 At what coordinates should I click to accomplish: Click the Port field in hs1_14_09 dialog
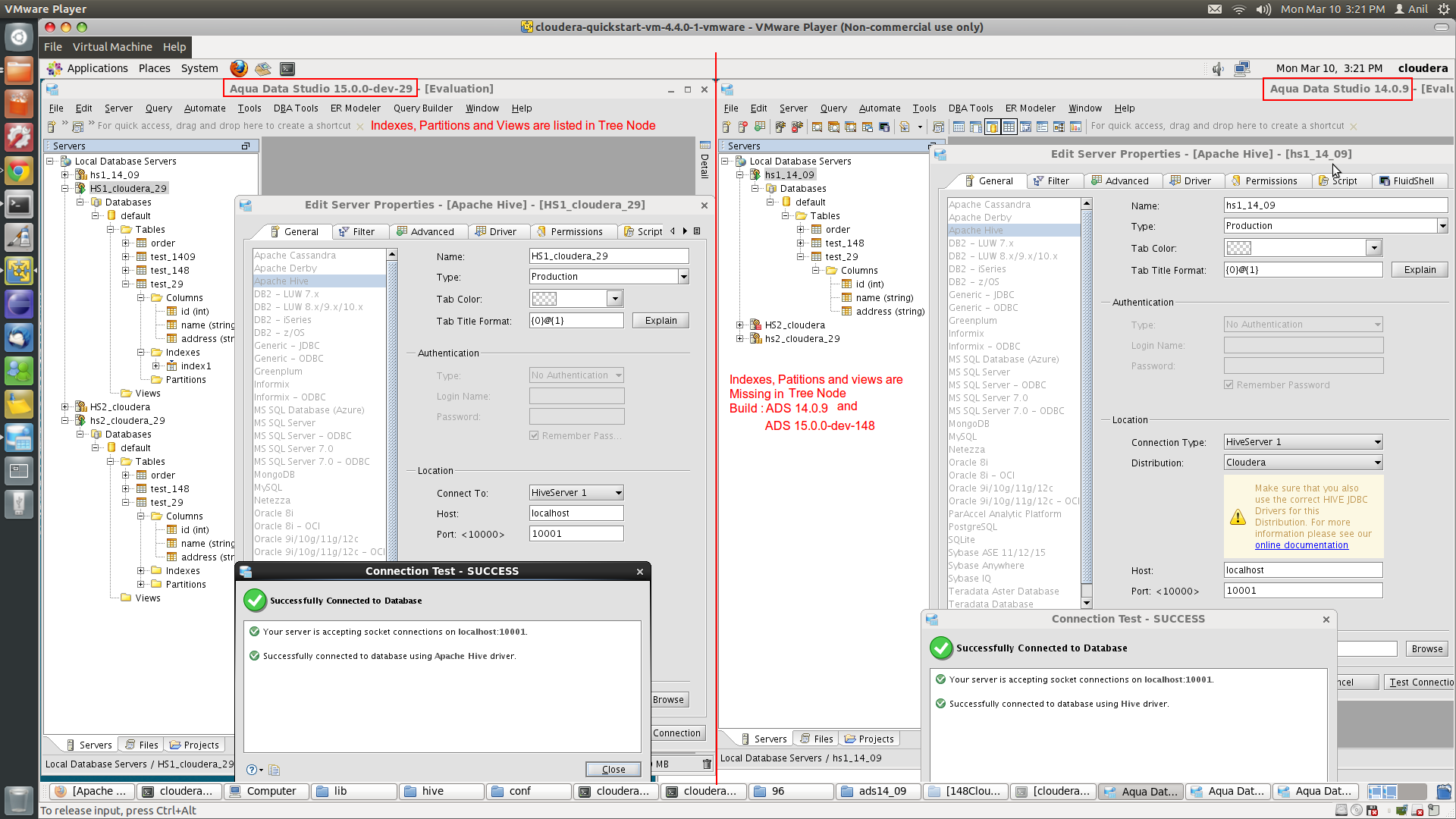pyautogui.click(x=1303, y=591)
